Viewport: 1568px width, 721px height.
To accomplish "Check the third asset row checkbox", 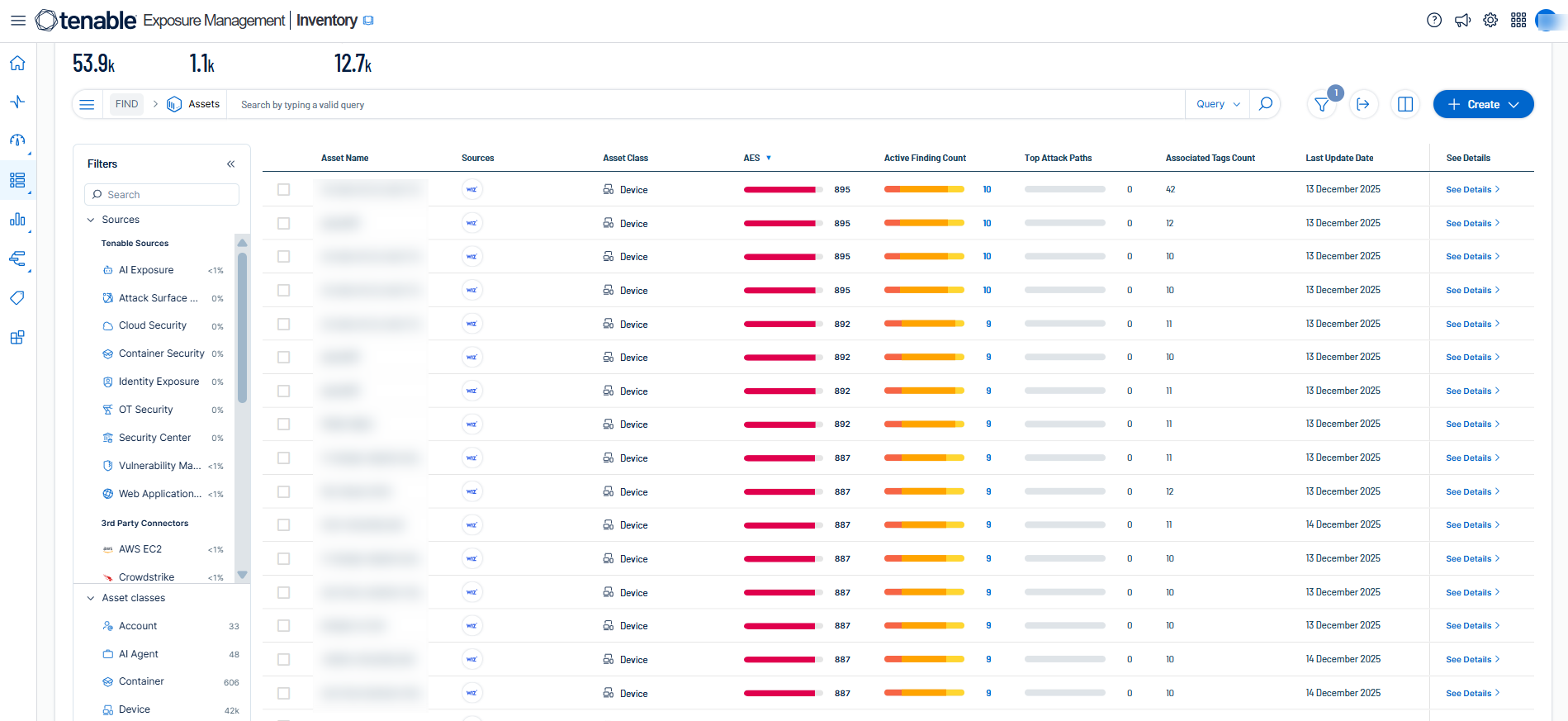I will [x=283, y=257].
